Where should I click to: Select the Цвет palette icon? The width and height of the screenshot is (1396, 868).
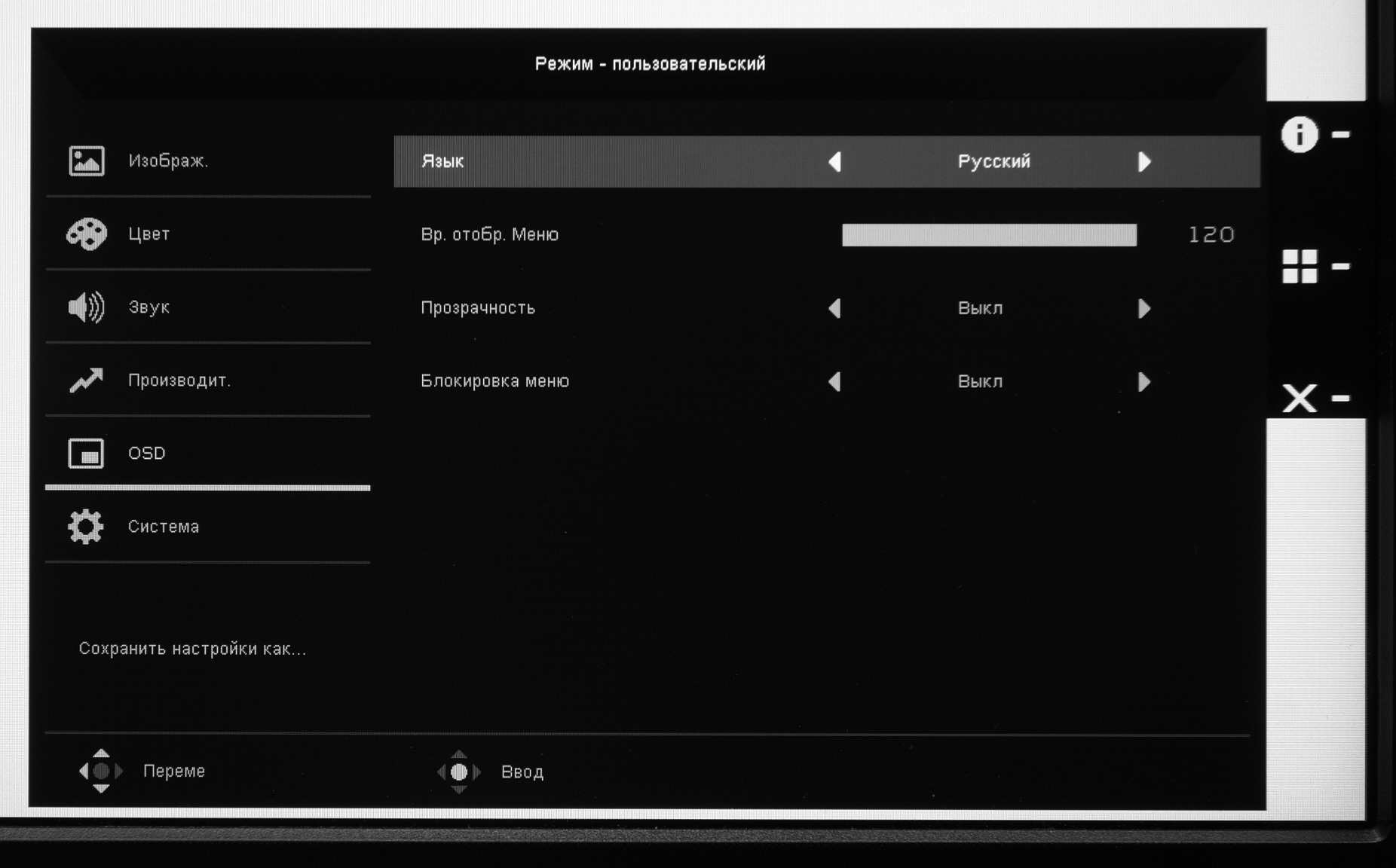87,234
